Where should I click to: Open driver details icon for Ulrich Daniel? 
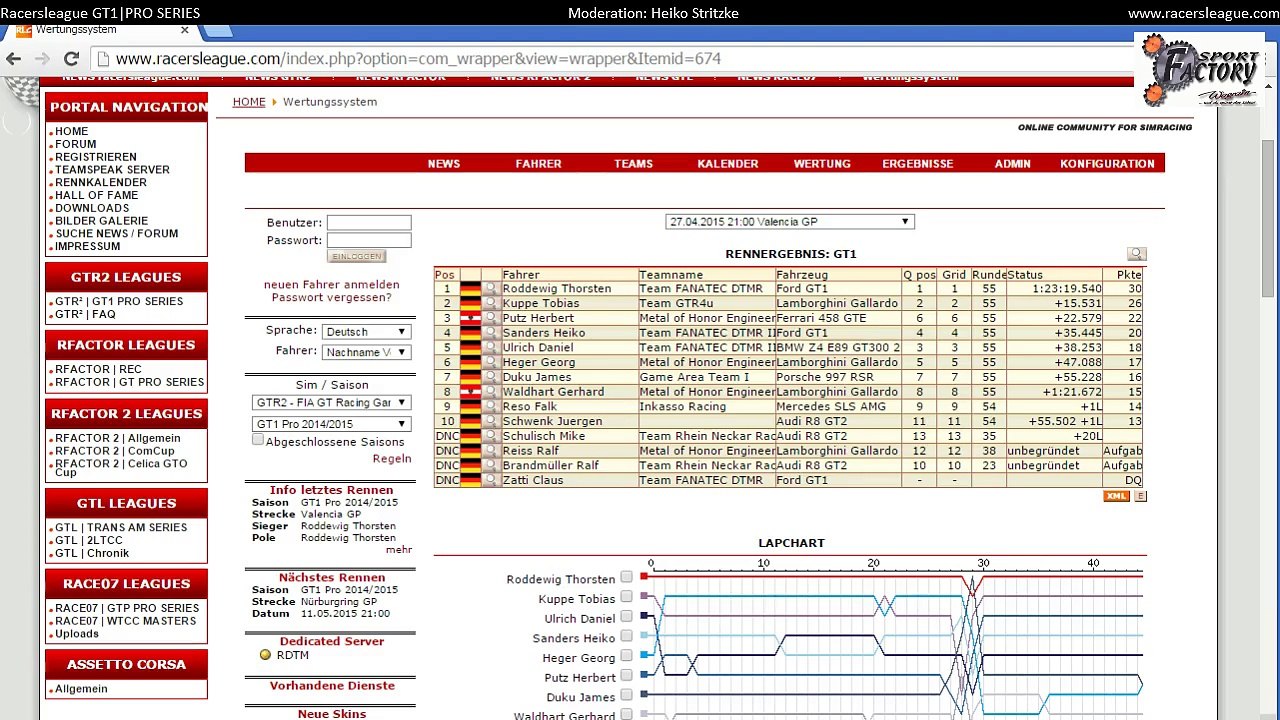point(490,347)
